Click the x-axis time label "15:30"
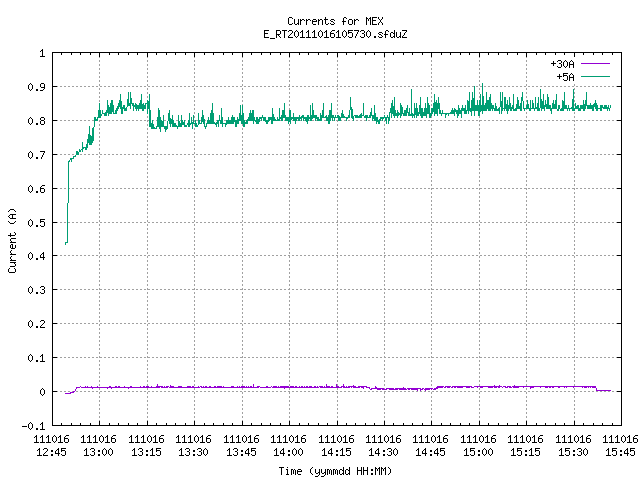The image size is (640, 480). pos(573,452)
